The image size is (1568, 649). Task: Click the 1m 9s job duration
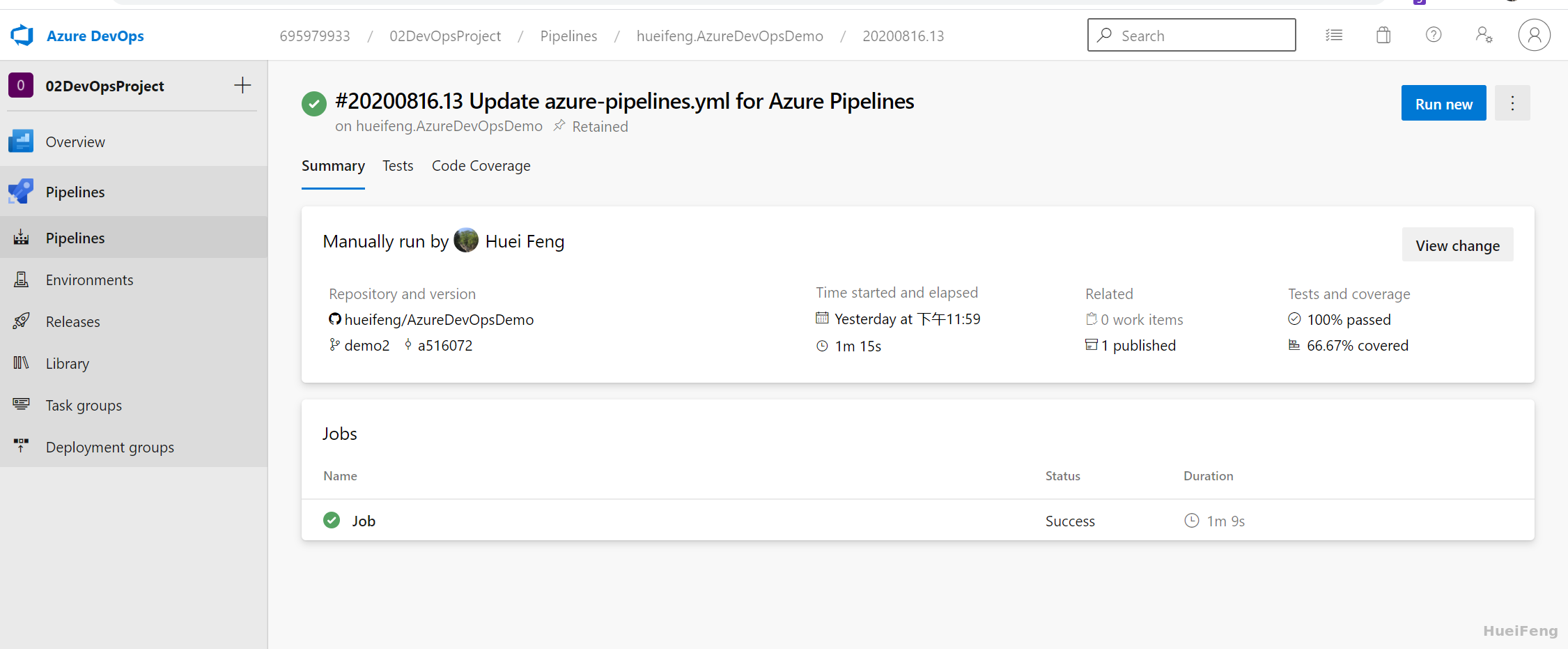tap(1225, 521)
